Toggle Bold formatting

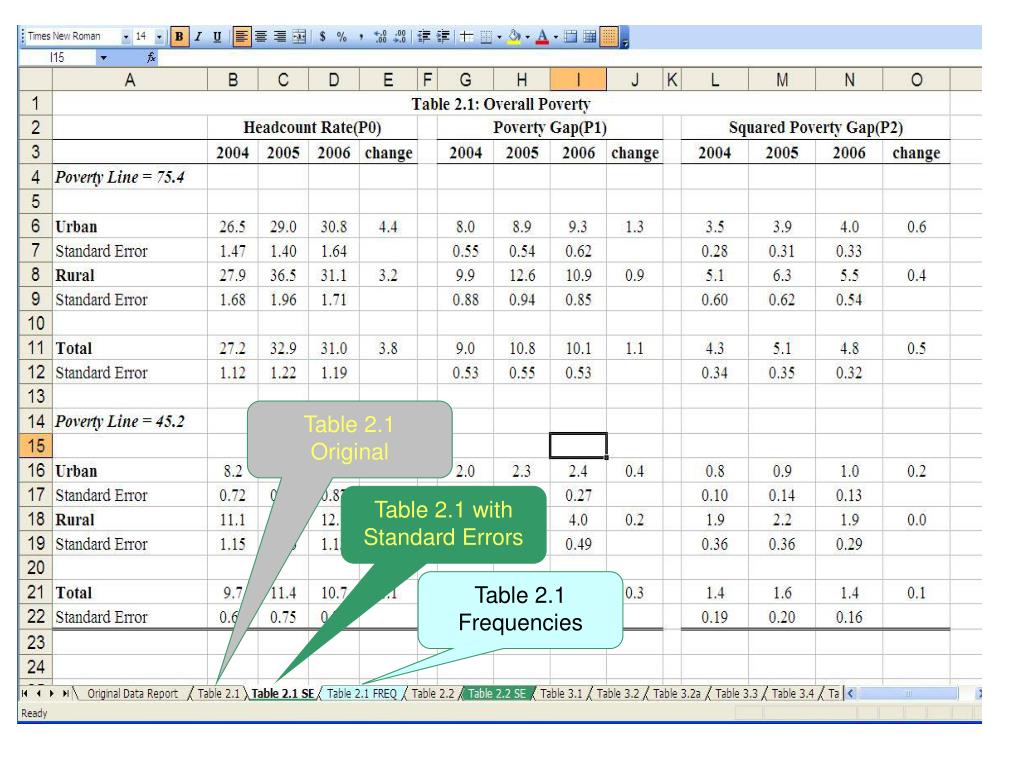pyautogui.click(x=179, y=37)
